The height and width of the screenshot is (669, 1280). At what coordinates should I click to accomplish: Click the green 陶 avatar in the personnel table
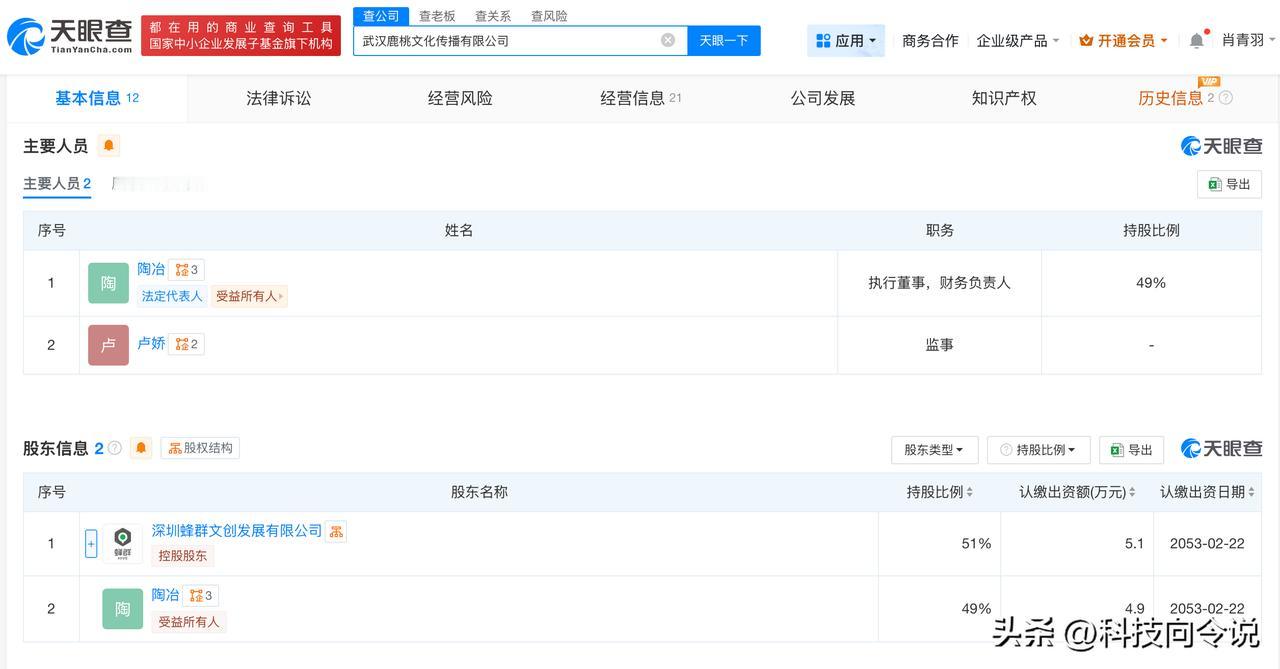pos(108,283)
